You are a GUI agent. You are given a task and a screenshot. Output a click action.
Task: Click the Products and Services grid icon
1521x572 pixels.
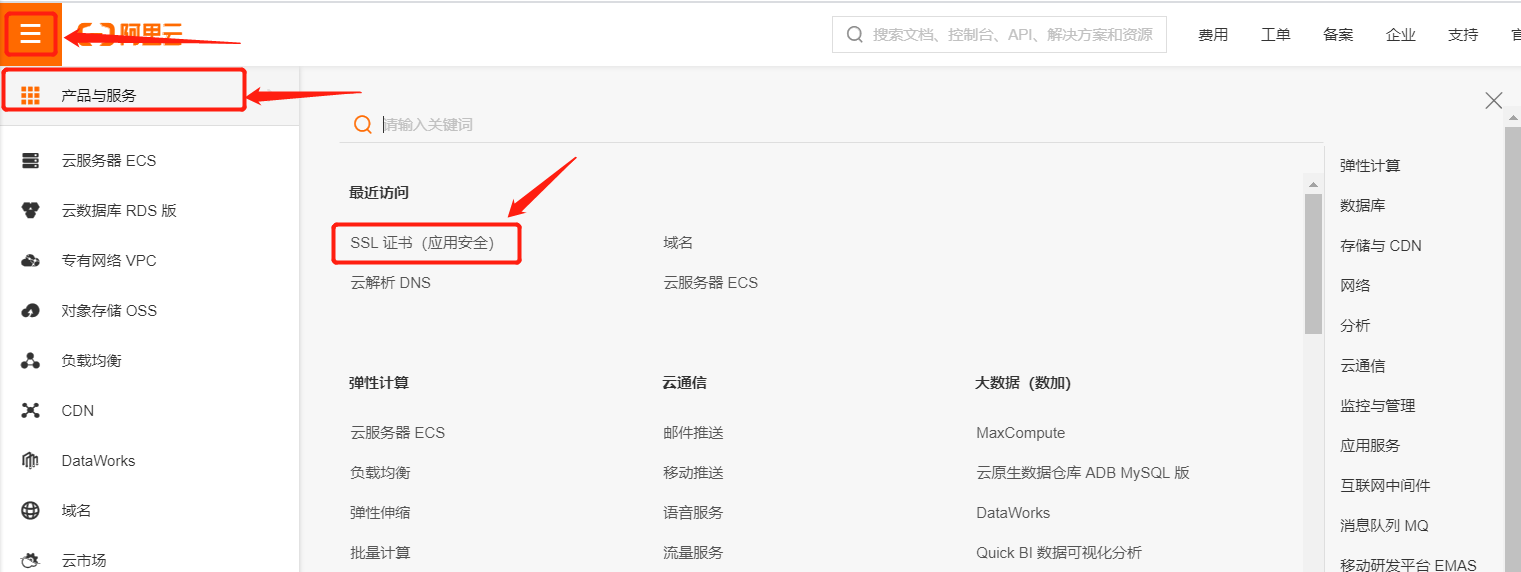point(31,96)
